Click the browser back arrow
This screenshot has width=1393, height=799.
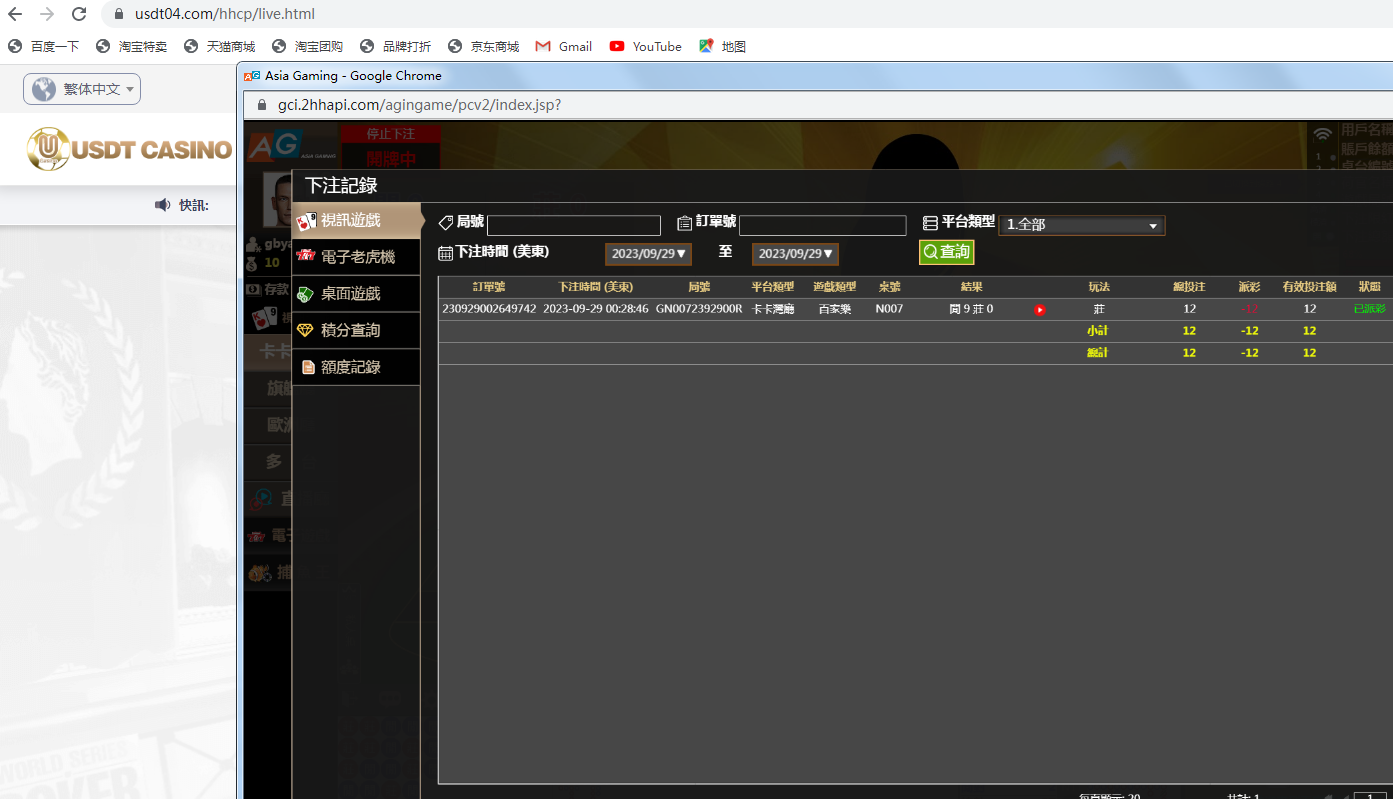pyautogui.click(x=15, y=14)
